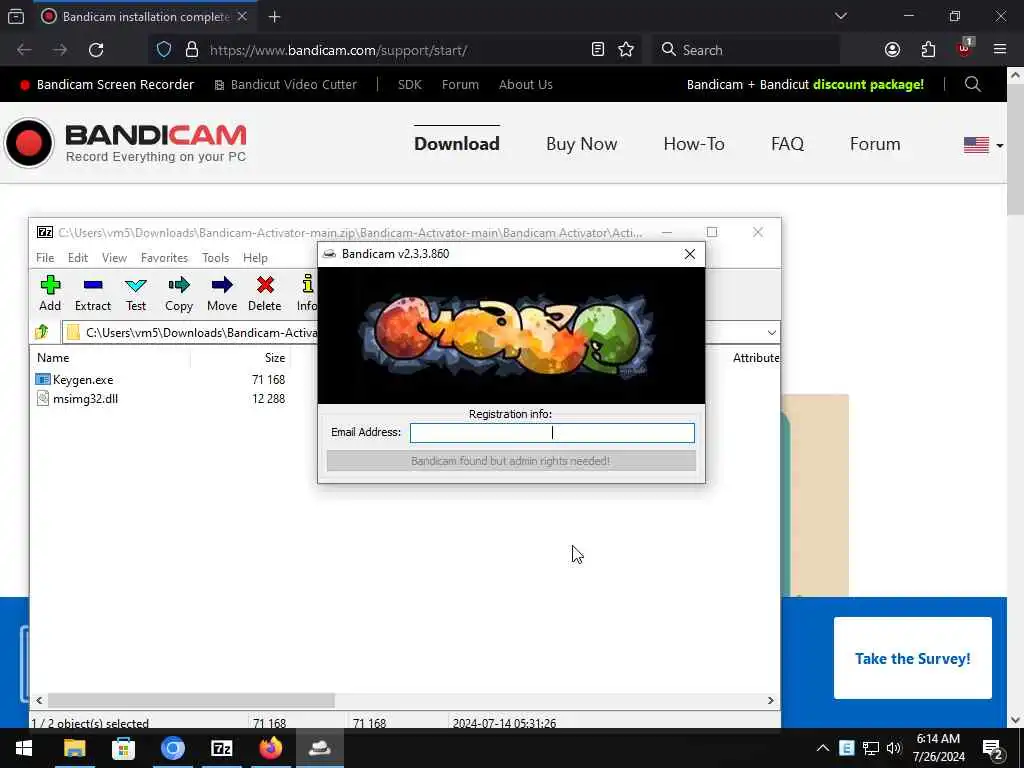This screenshot has height=768, width=1024.
Task: Click the discount package link
Action: tap(868, 84)
